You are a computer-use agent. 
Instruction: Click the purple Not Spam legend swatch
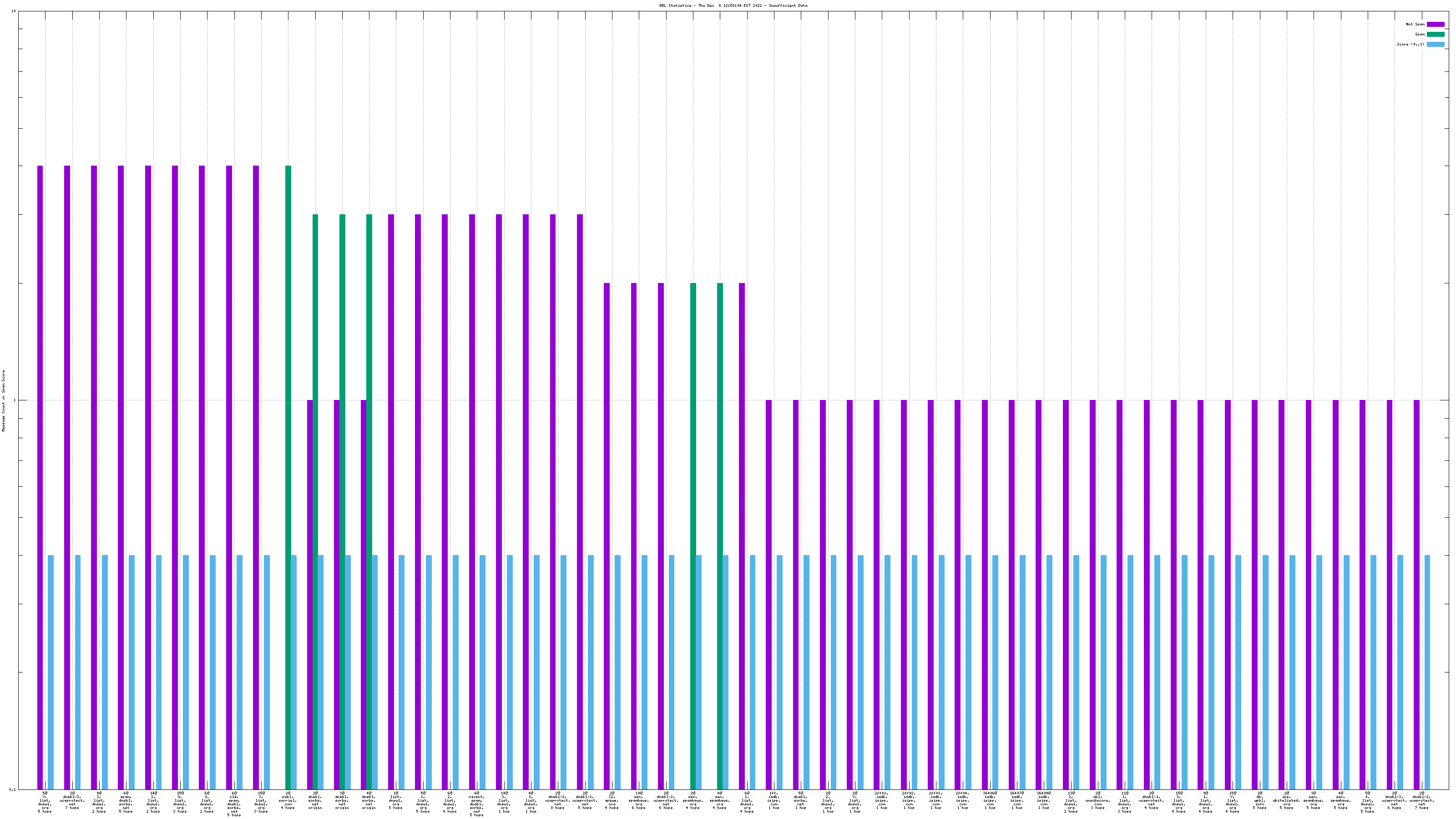pos(1435,24)
